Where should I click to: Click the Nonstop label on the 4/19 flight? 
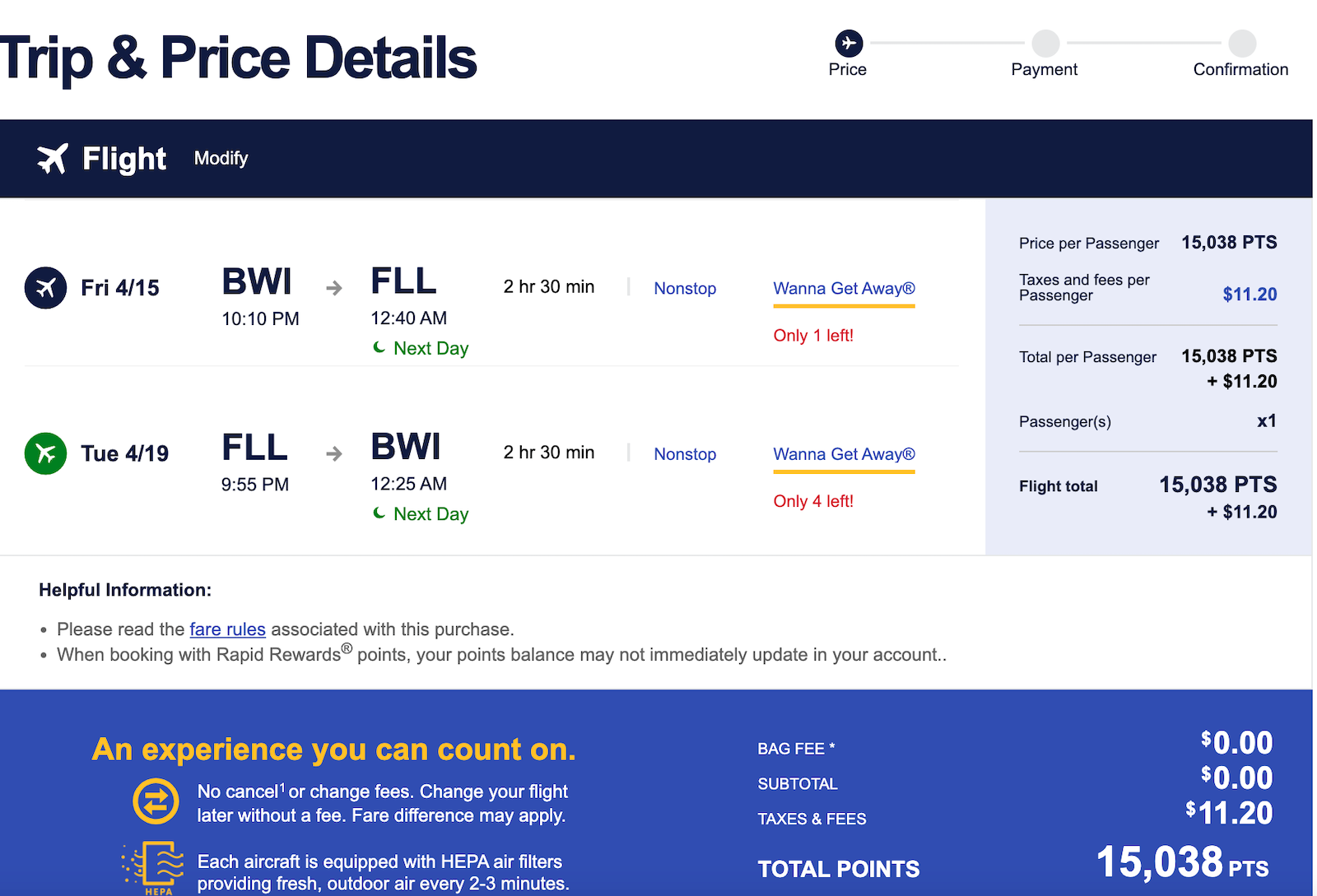click(685, 453)
